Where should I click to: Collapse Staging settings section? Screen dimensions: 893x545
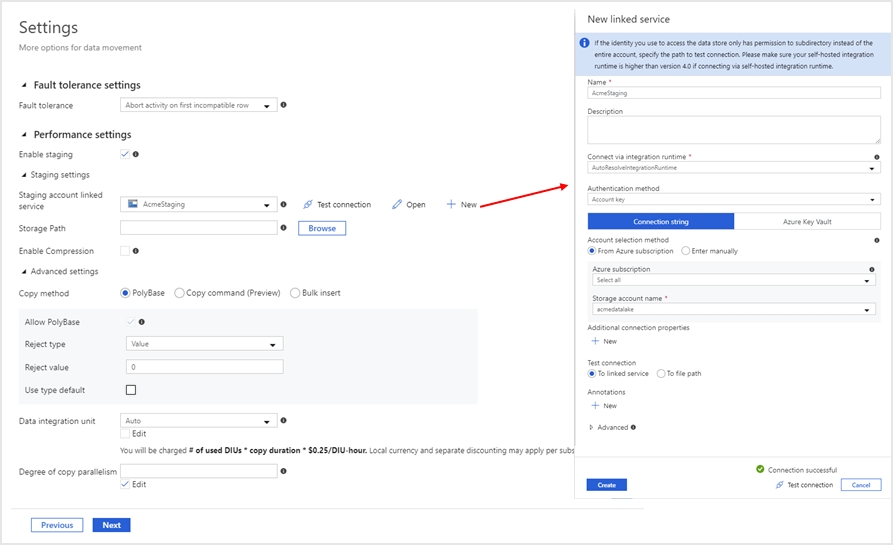click(24, 175)
